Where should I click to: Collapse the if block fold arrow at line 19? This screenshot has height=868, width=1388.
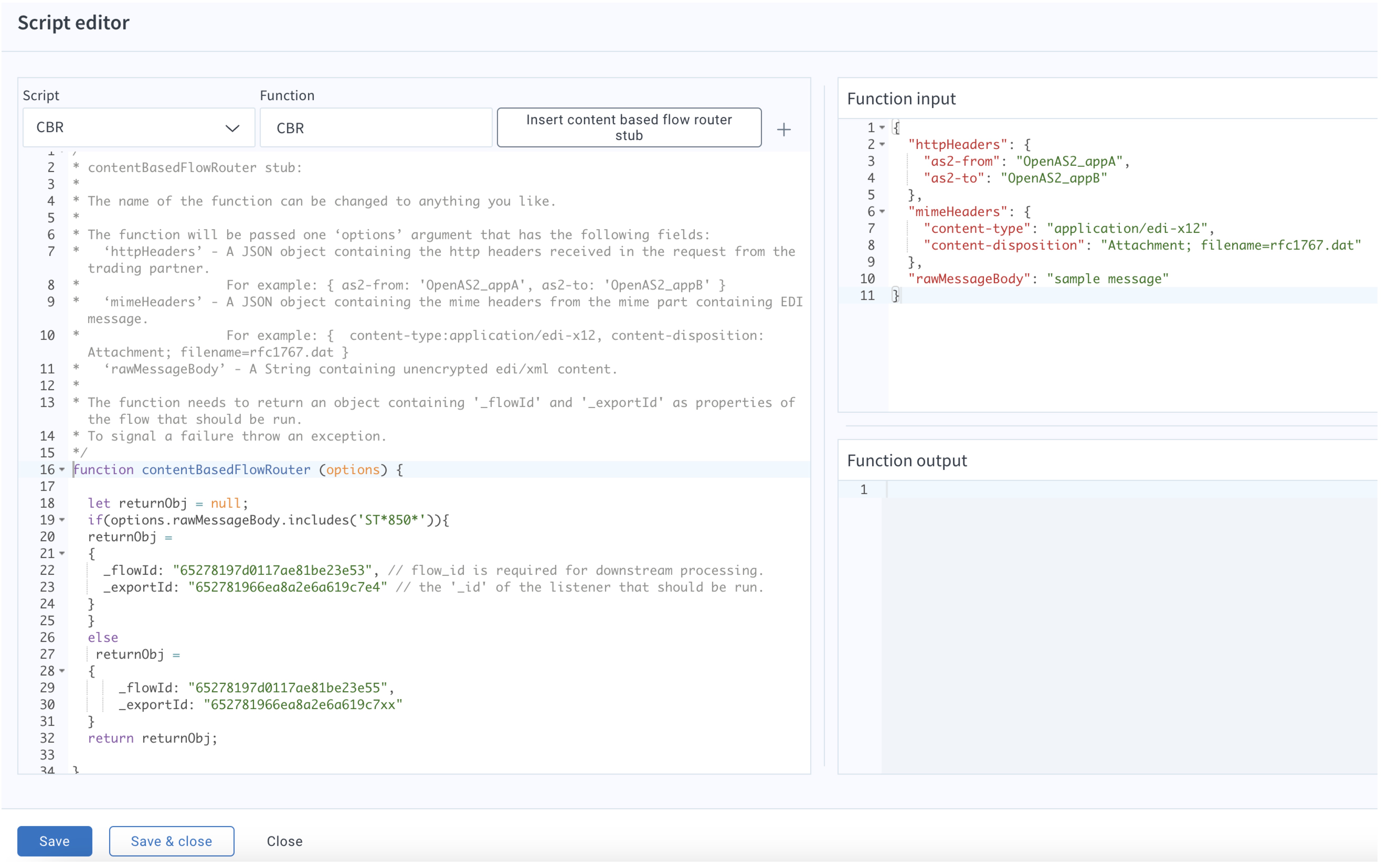click(62, 519)
